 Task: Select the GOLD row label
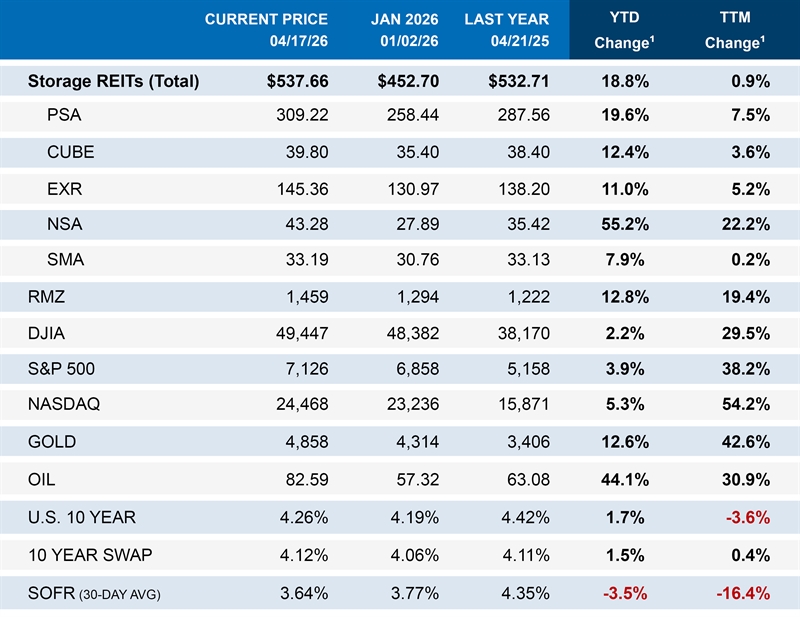click(x=52, y=441)
